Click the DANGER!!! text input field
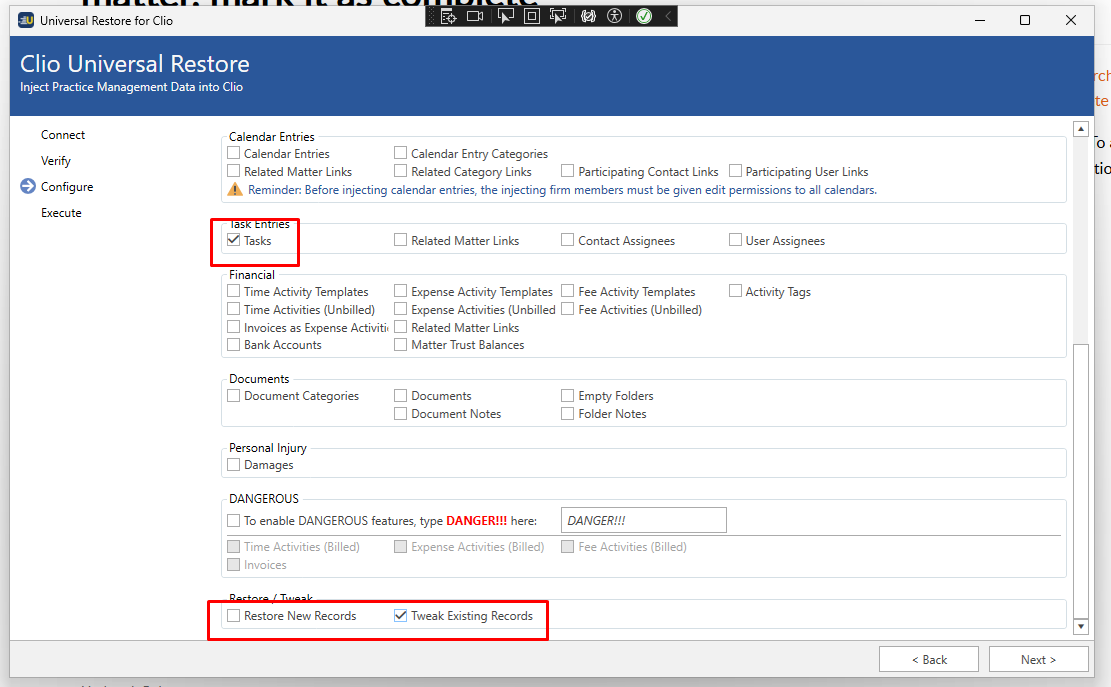1111x687 pixels. 643,520
